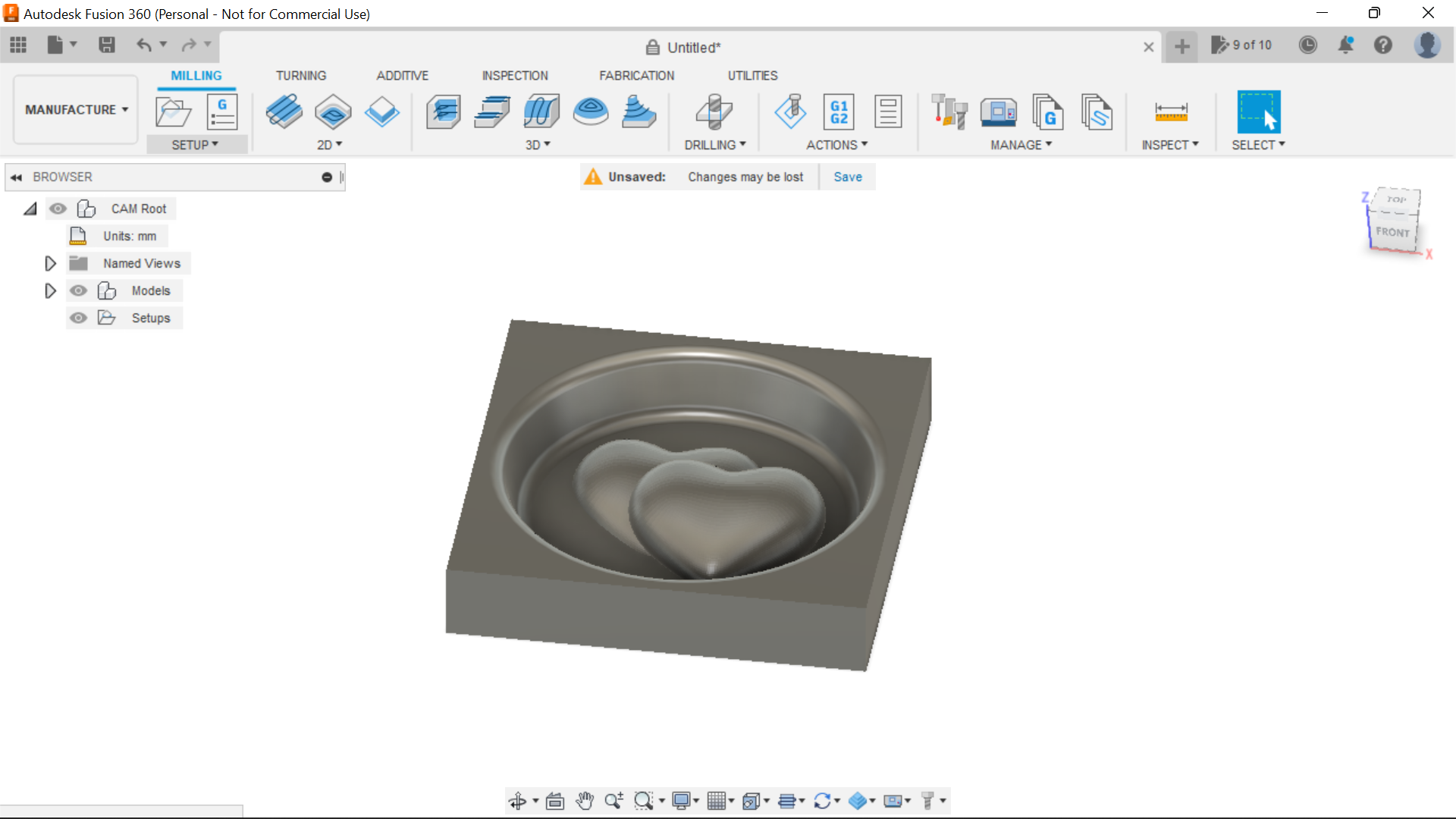Open the SETUP dropdown menu
1456x819 pixels.
pos(196,144)
